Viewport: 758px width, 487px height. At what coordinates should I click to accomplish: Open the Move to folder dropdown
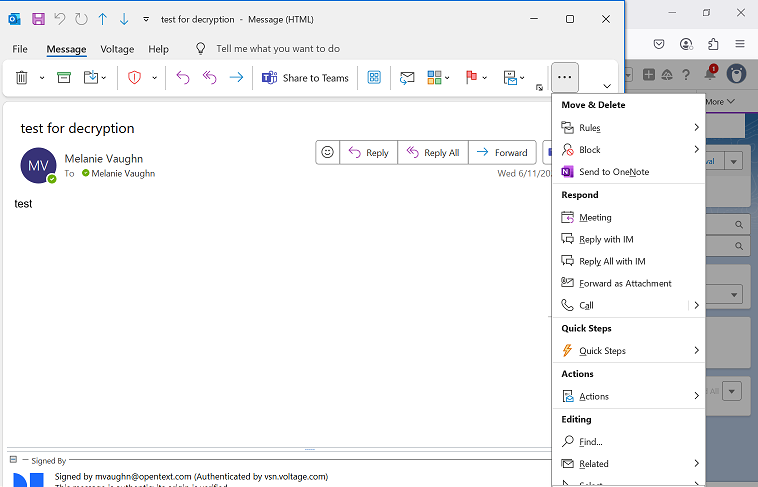[95, 77]
